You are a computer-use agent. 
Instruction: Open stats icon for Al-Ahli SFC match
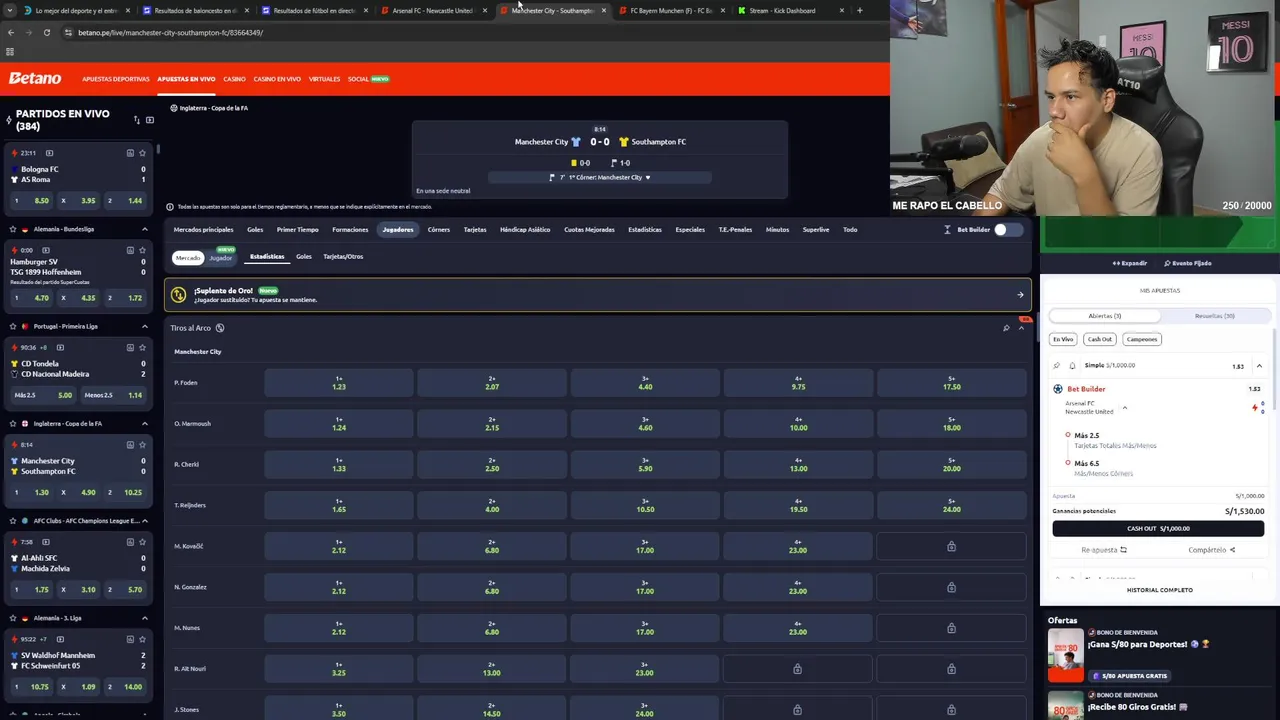[x=130, y=542]
